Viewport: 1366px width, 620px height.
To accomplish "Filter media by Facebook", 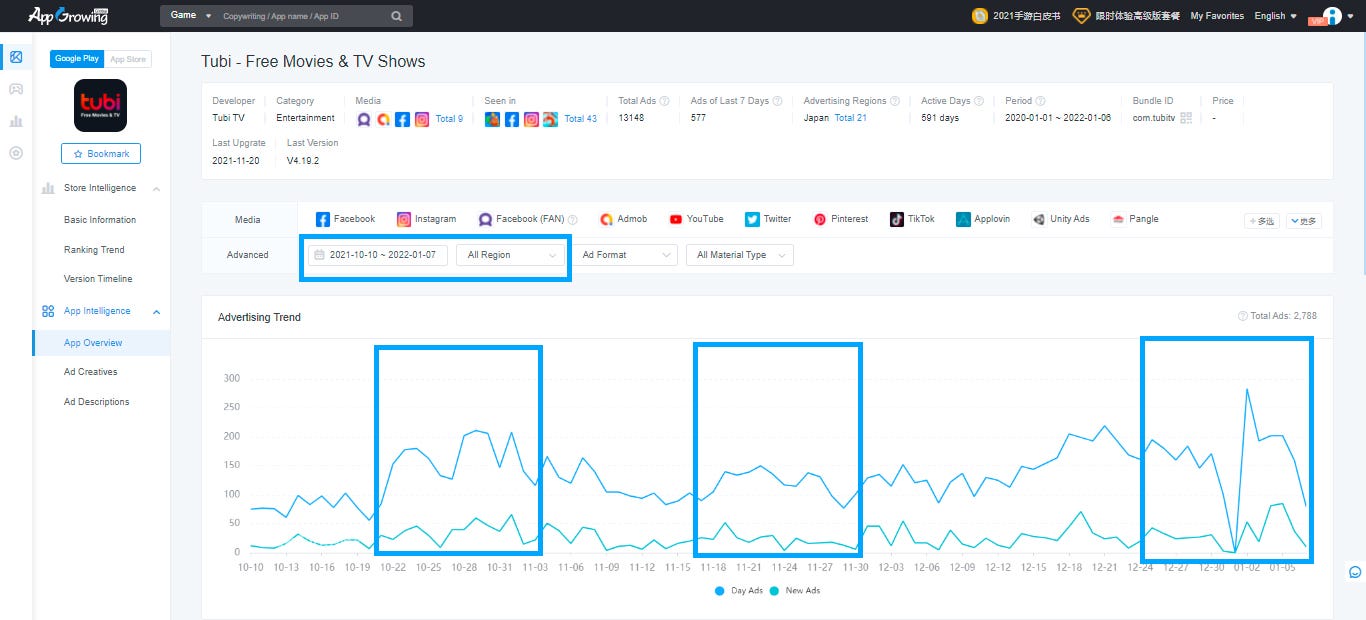I will click(x=345, y=219).
